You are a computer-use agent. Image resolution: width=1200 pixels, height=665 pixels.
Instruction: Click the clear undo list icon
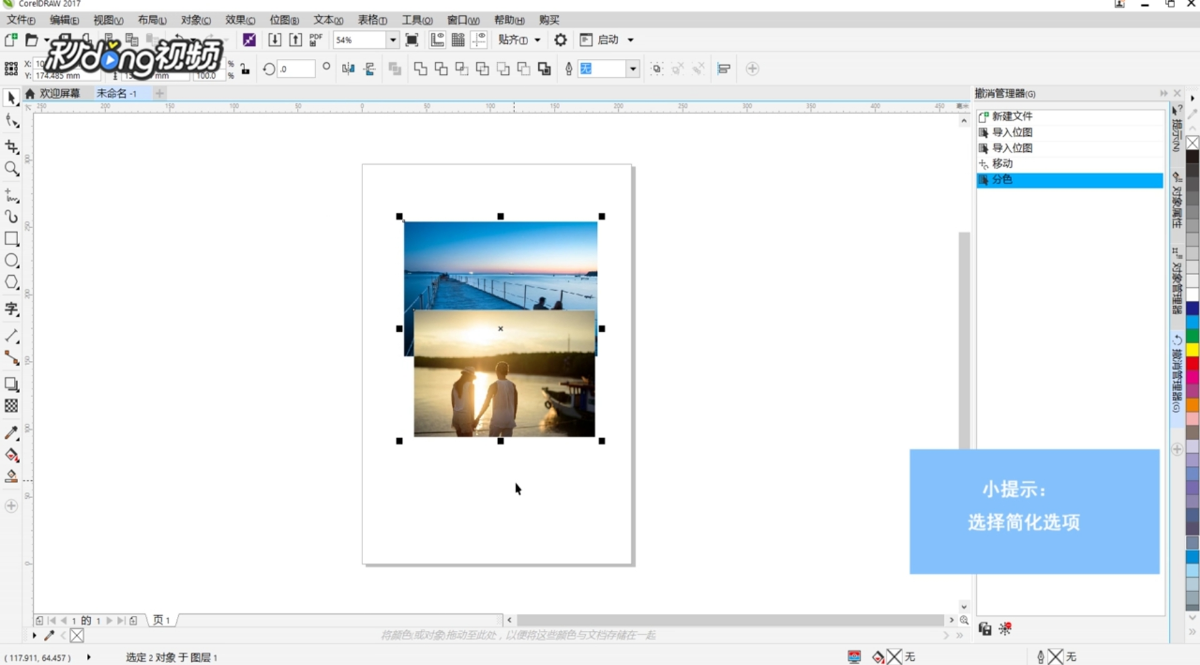pyautogui.click(x=1005, y=629)
